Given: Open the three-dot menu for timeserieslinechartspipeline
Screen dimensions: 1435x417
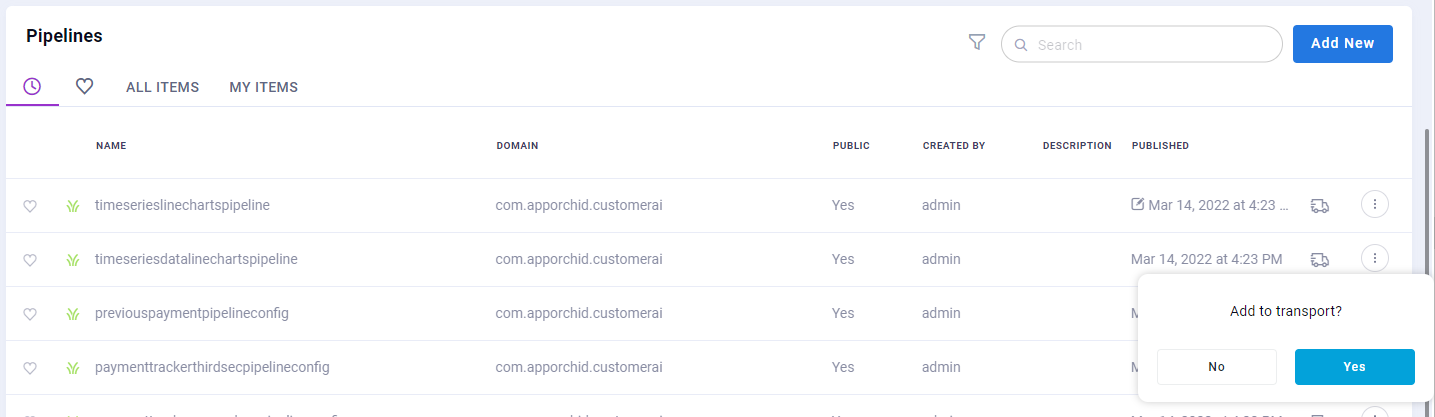Looking at the screenshot, I should point(1375,205).
